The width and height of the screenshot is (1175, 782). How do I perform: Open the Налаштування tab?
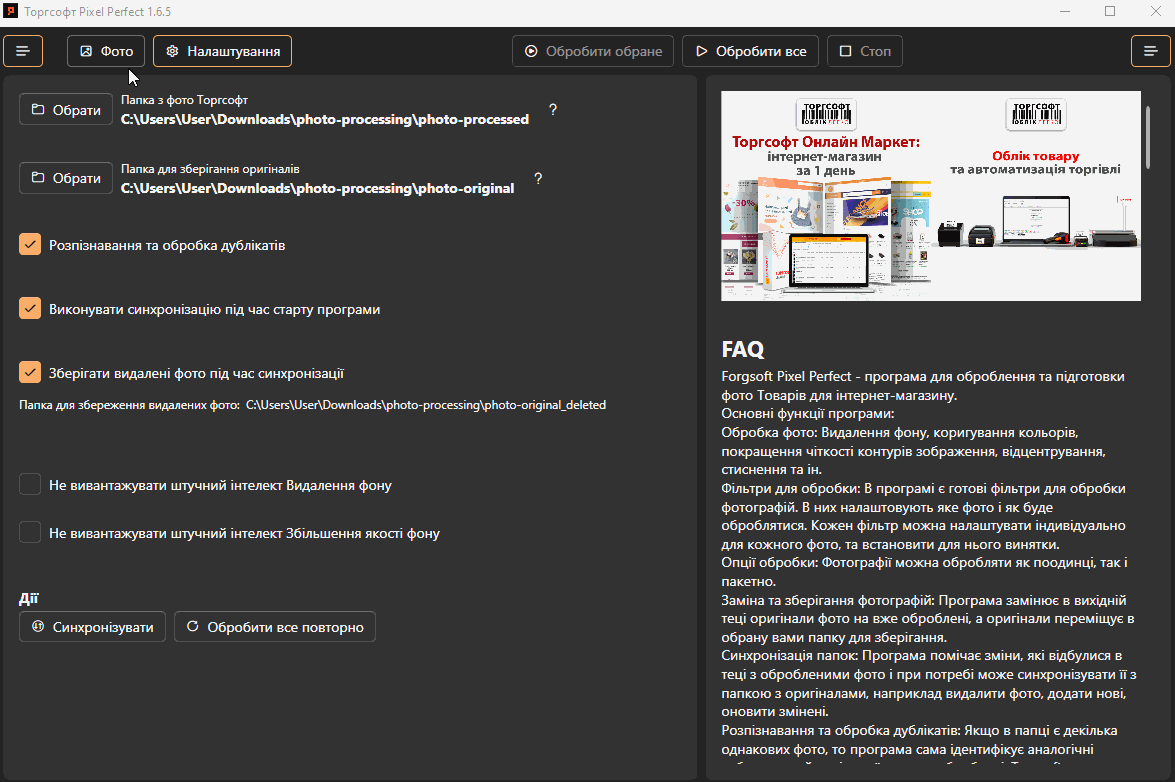222,51
